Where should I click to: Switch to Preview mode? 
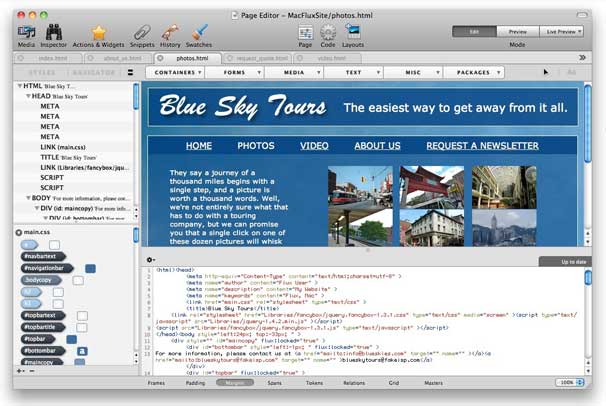518,32
